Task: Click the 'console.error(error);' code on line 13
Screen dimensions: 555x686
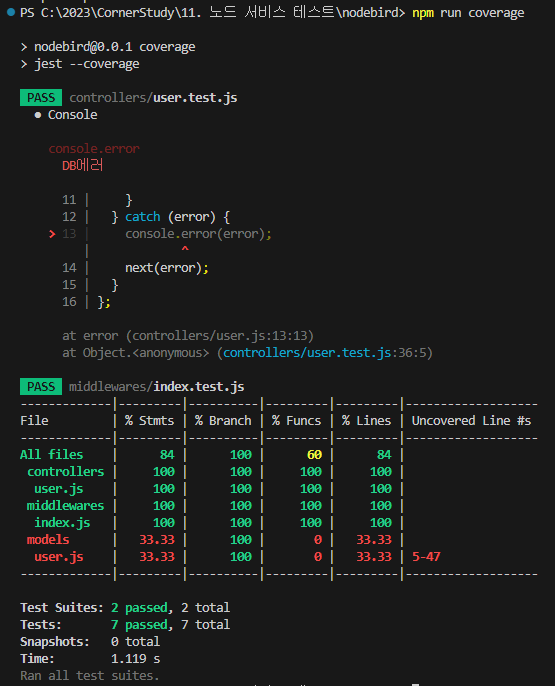Action: (x=198, y=234)
